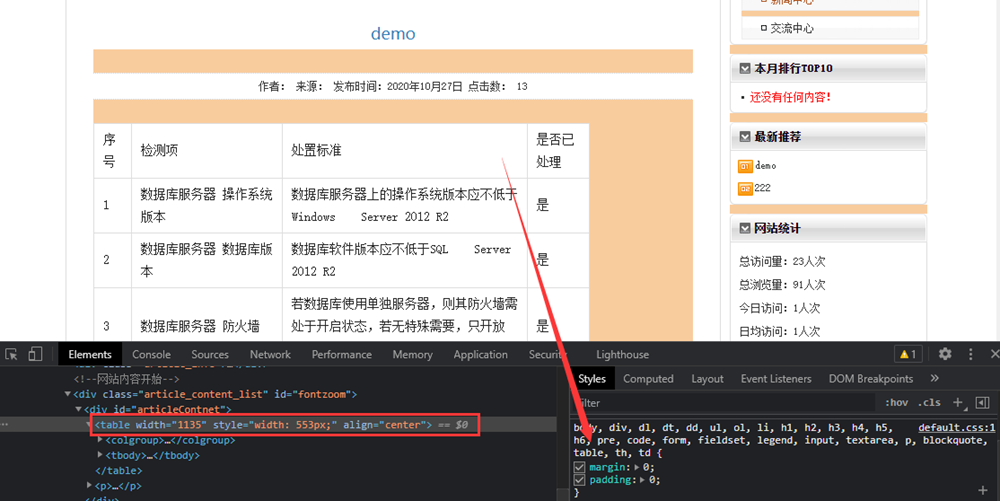Open DevTools settings gear
The width and height of the screenshot is (1000, 501).
[945, 354]
